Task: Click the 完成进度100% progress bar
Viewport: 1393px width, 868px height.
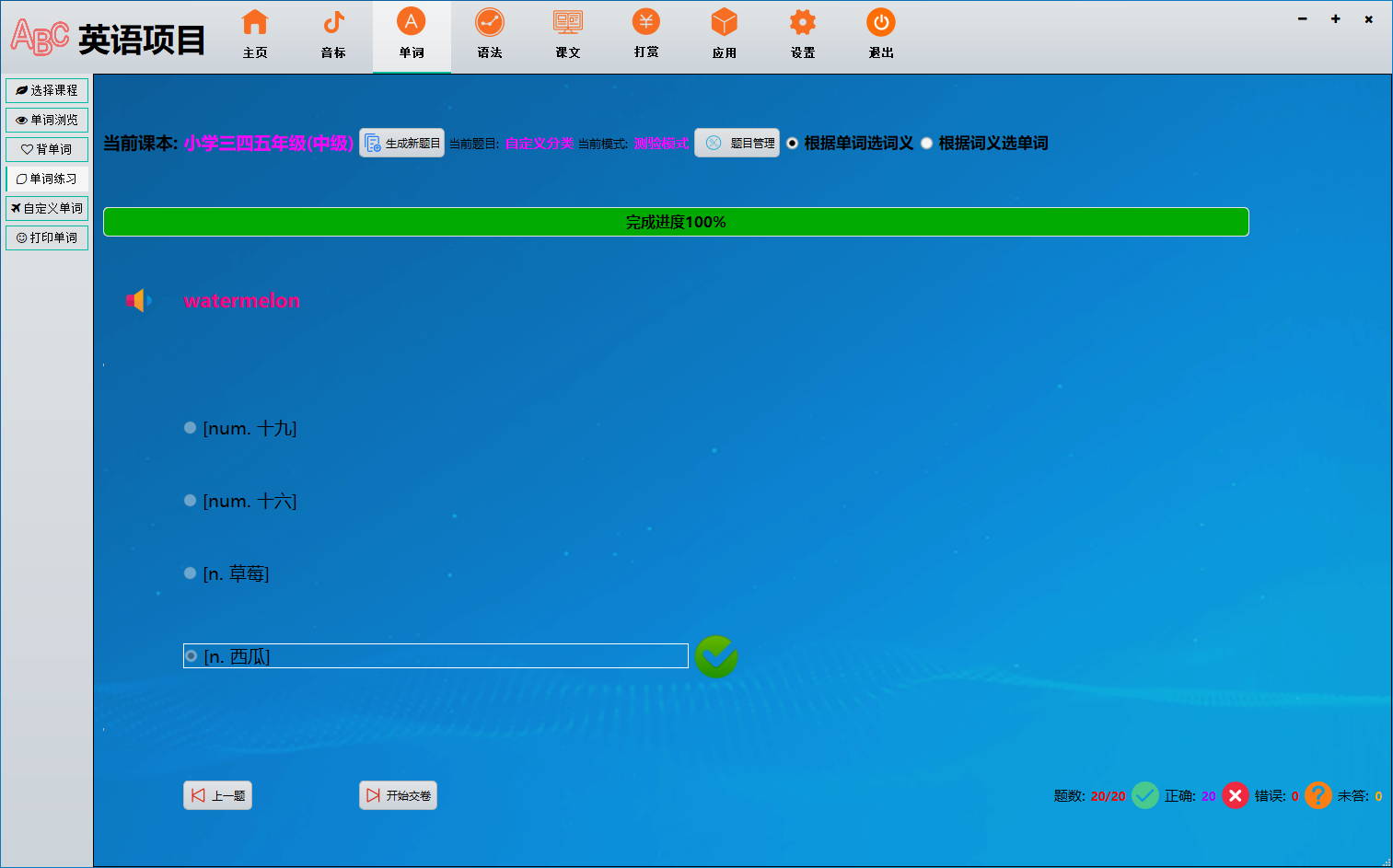Action: click(676, 222)
